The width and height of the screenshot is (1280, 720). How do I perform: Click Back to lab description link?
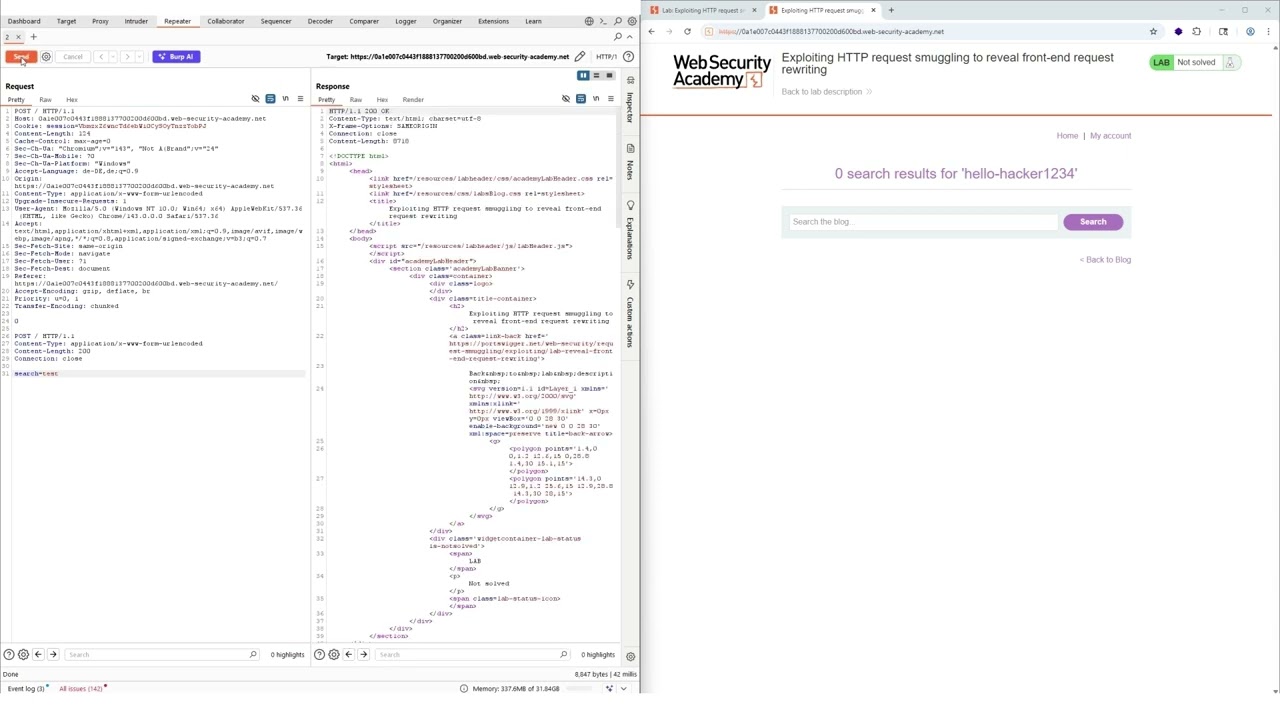826,92
